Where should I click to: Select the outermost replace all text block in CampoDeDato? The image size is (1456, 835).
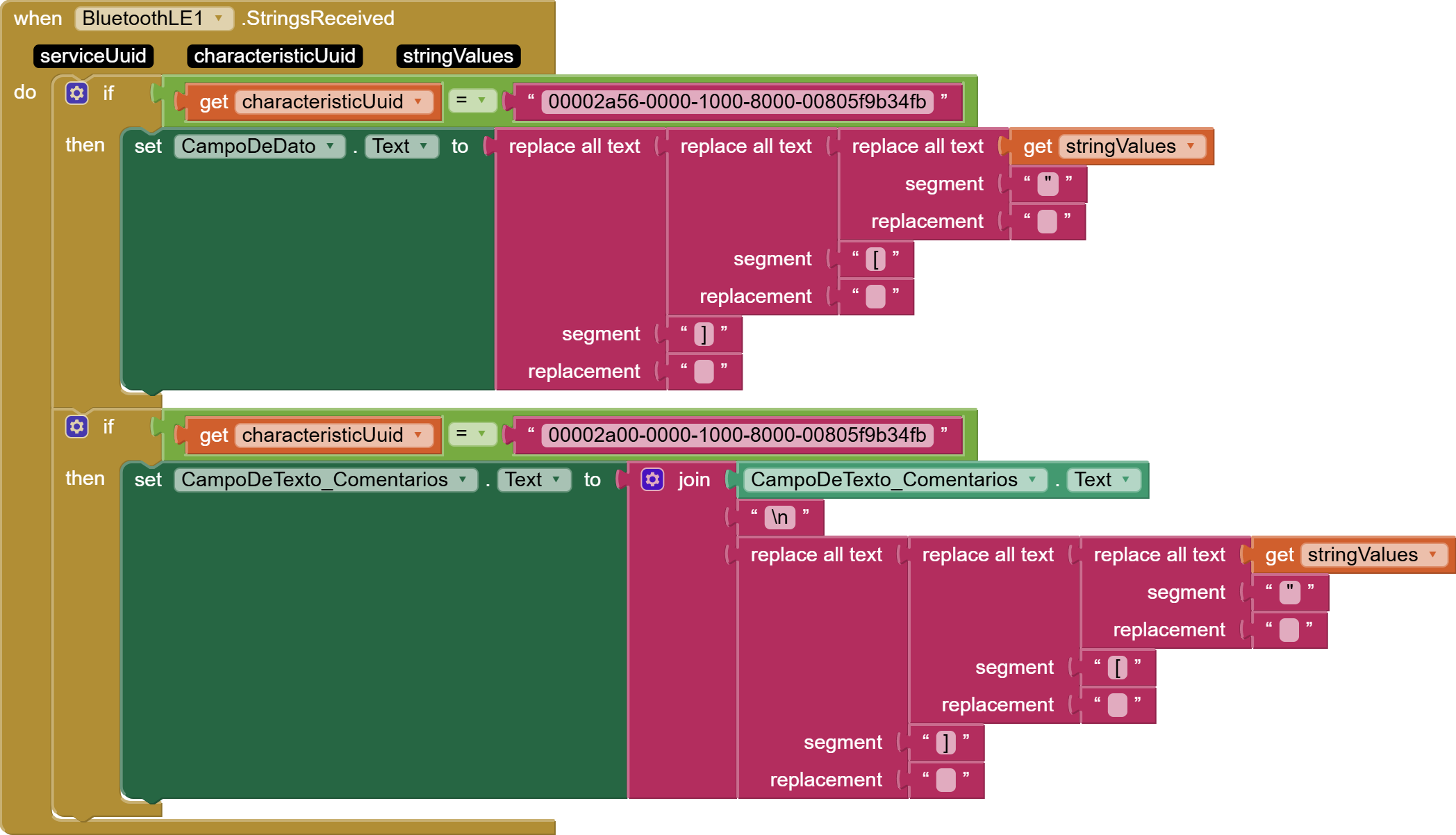574,147
